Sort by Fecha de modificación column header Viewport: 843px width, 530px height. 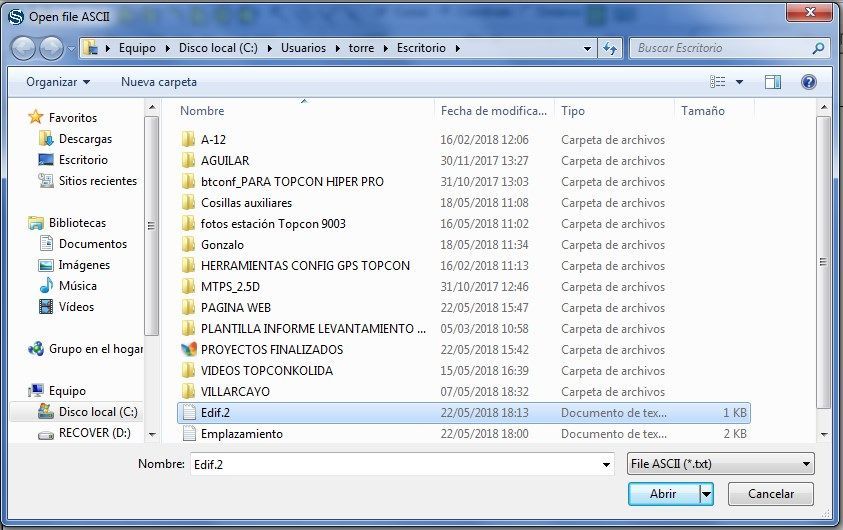[x=494, y=111]
